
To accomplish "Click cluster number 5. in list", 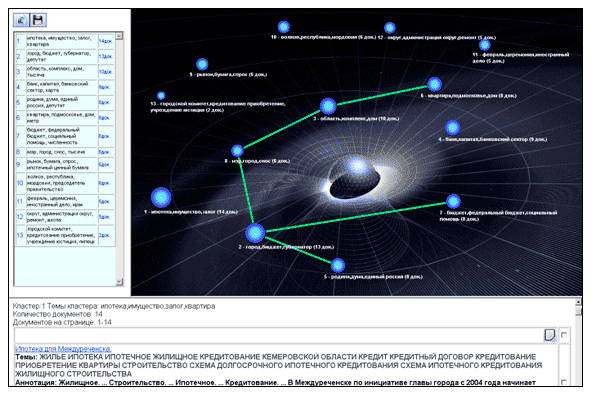I will coord(19,102).
